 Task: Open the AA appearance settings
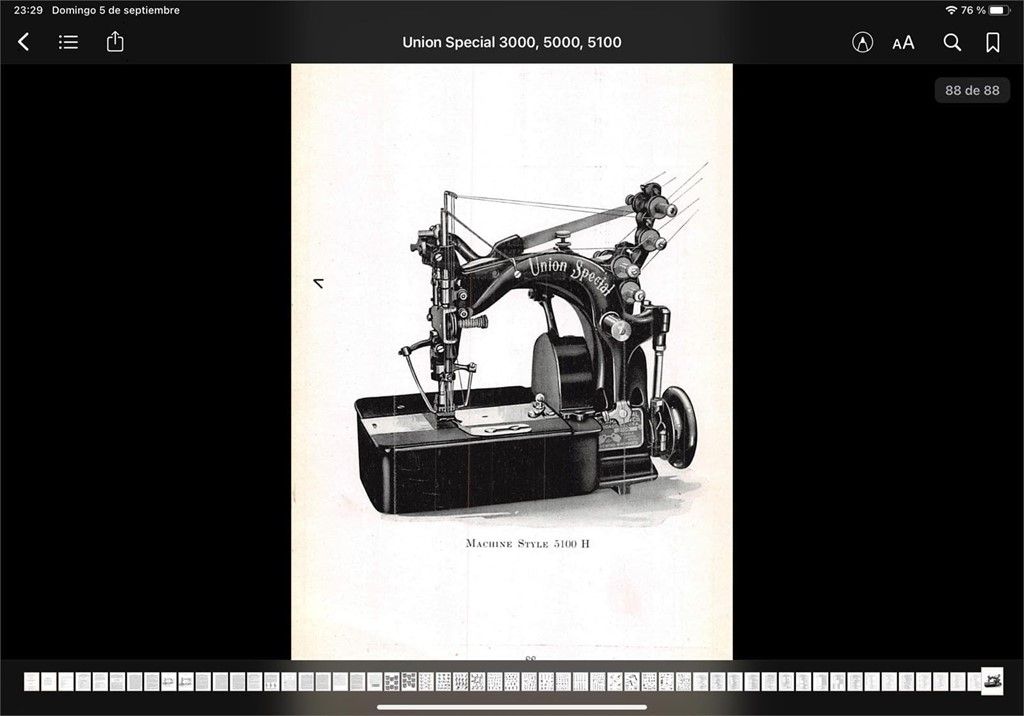(x=903, y=43)
